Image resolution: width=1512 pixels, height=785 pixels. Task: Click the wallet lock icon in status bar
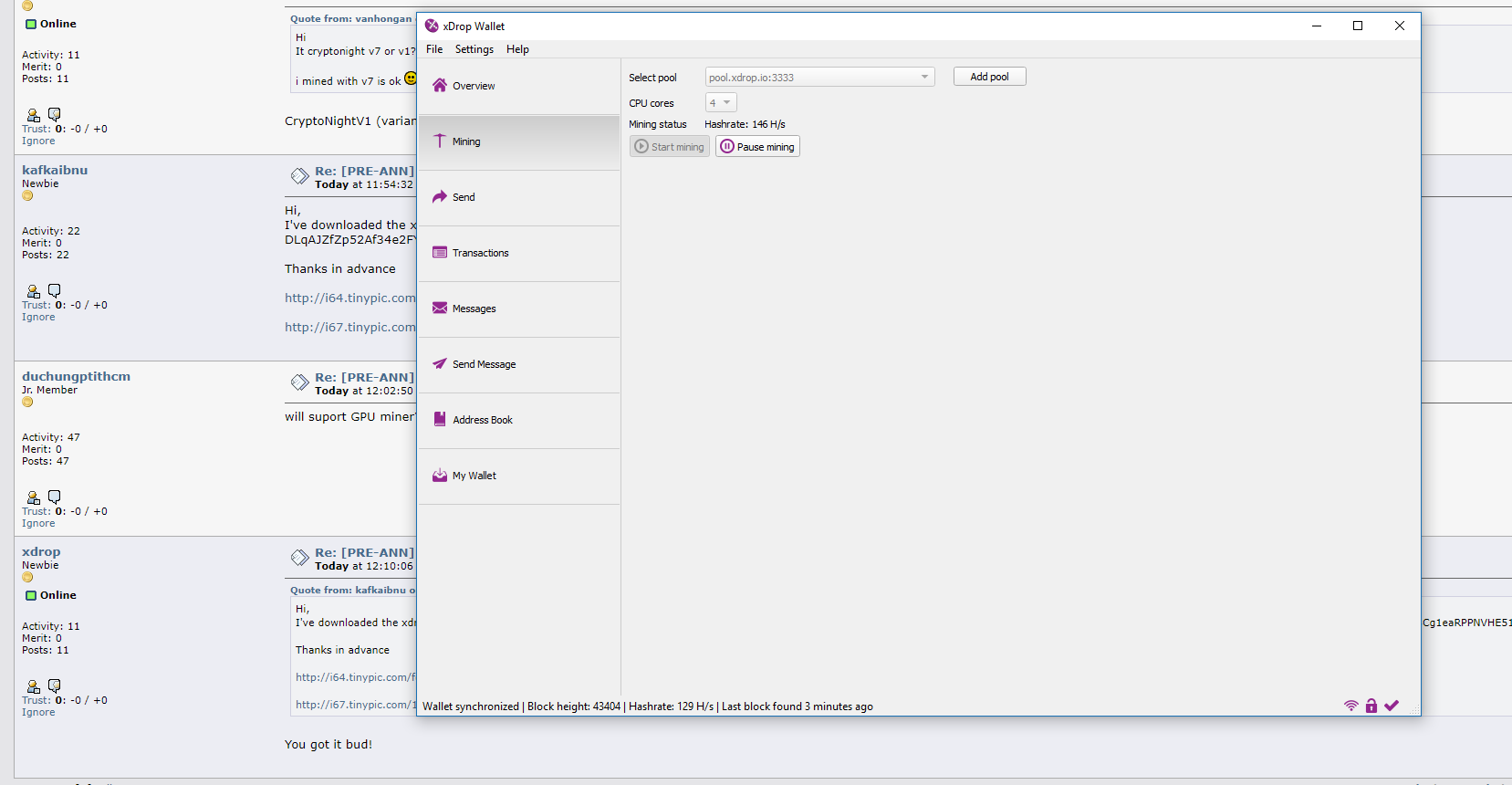(1371, 706)
